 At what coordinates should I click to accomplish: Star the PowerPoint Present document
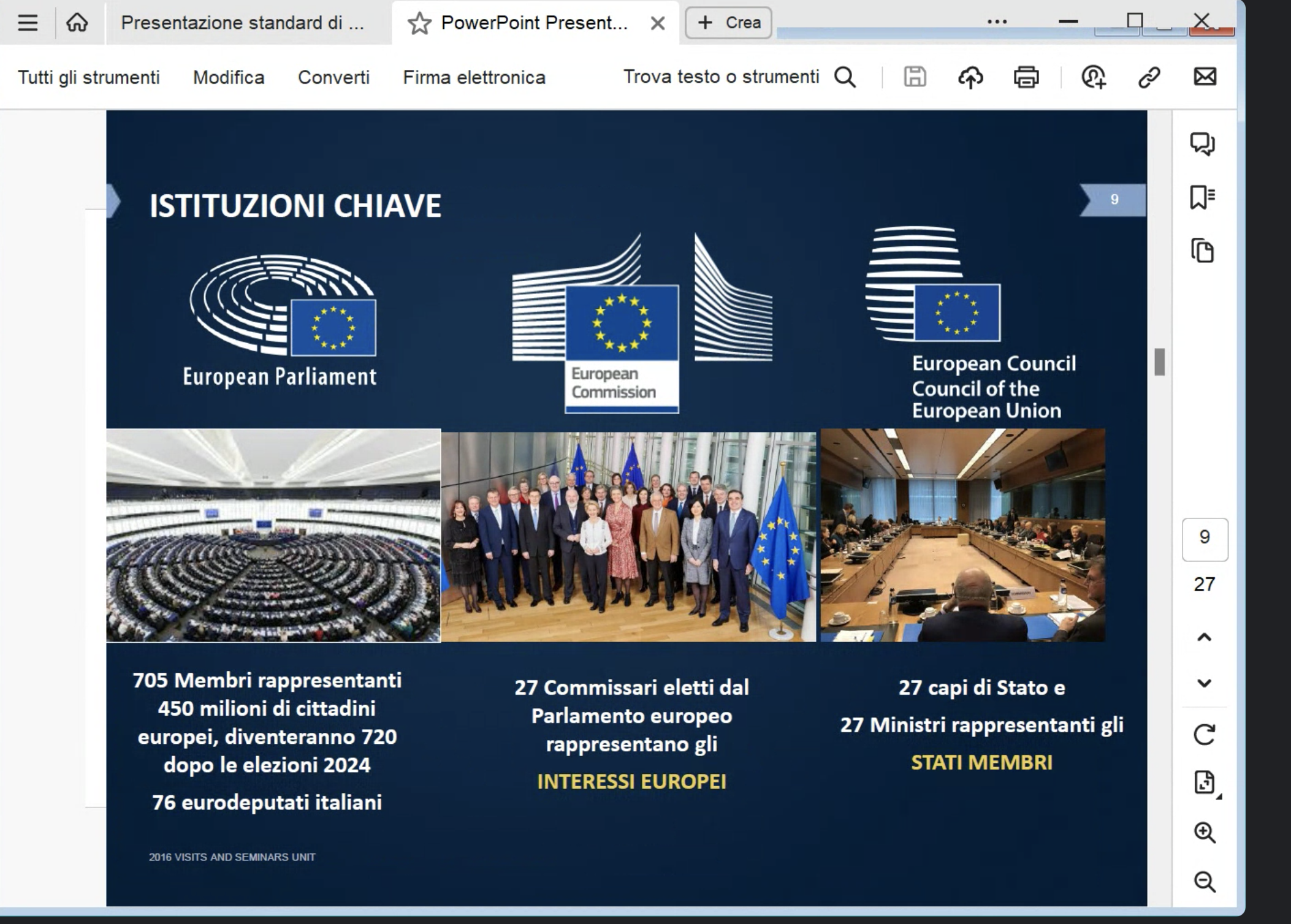(419, 23)
